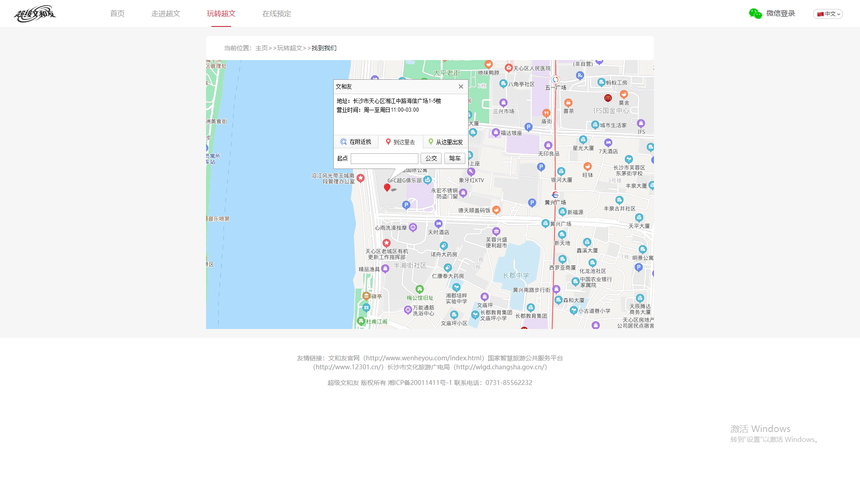This screenshot has height=484, width=860.
Task: Select the 玩转超文 tab
Action: pyautogui.click(x=221, y=14)
